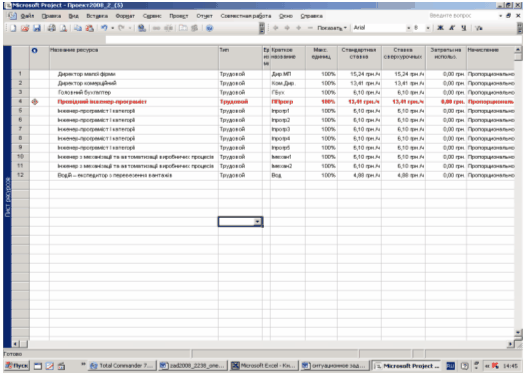Open the Окно menu
This screenshot has height=374, width=524.
(x=286, y=16)
